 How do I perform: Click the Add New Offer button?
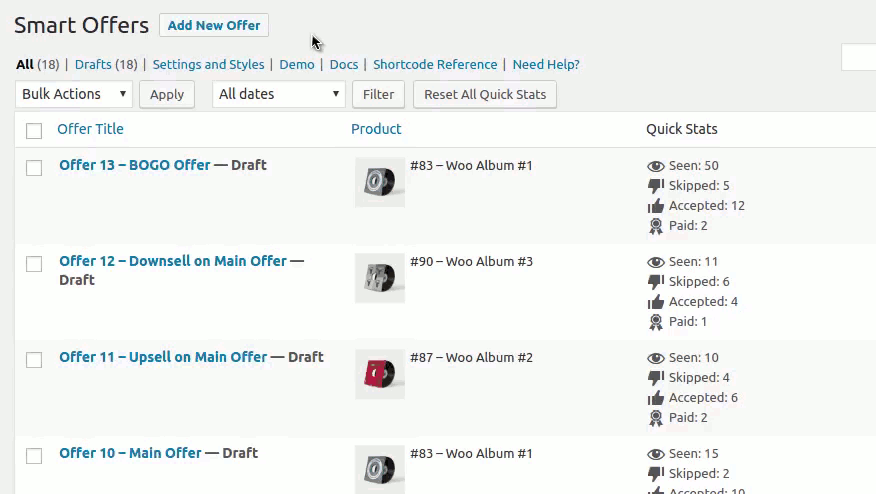pyautogui.click(x=214, y=25)
